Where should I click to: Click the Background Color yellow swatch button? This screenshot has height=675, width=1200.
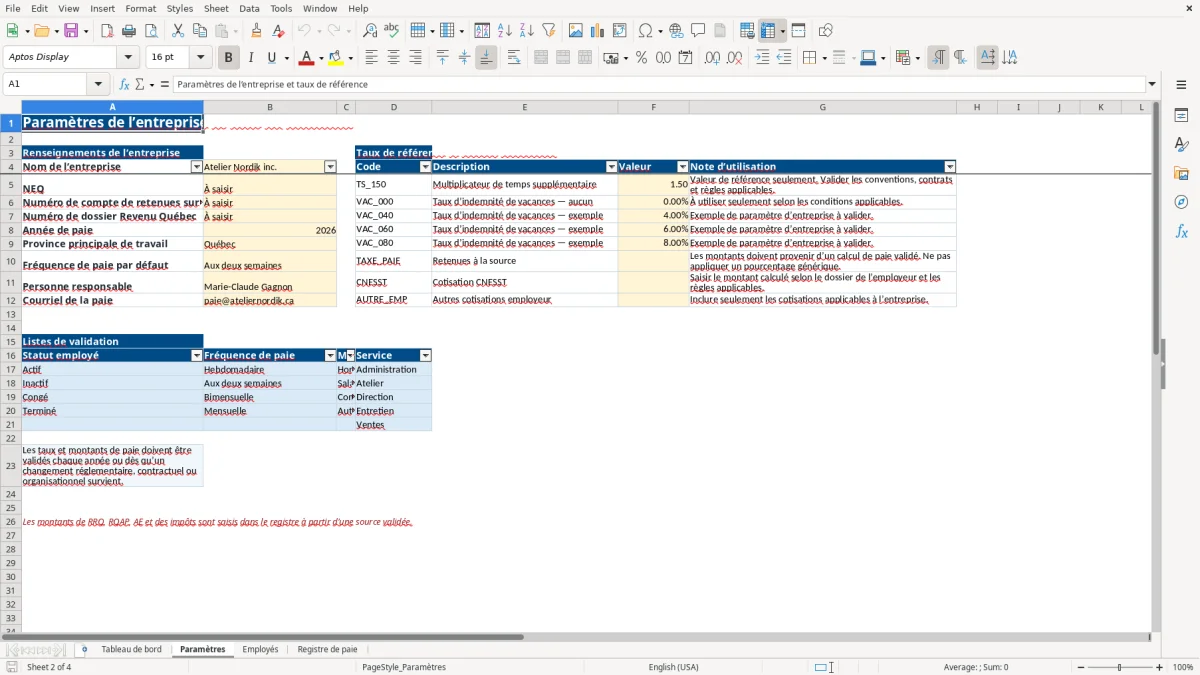click(335, 58)
